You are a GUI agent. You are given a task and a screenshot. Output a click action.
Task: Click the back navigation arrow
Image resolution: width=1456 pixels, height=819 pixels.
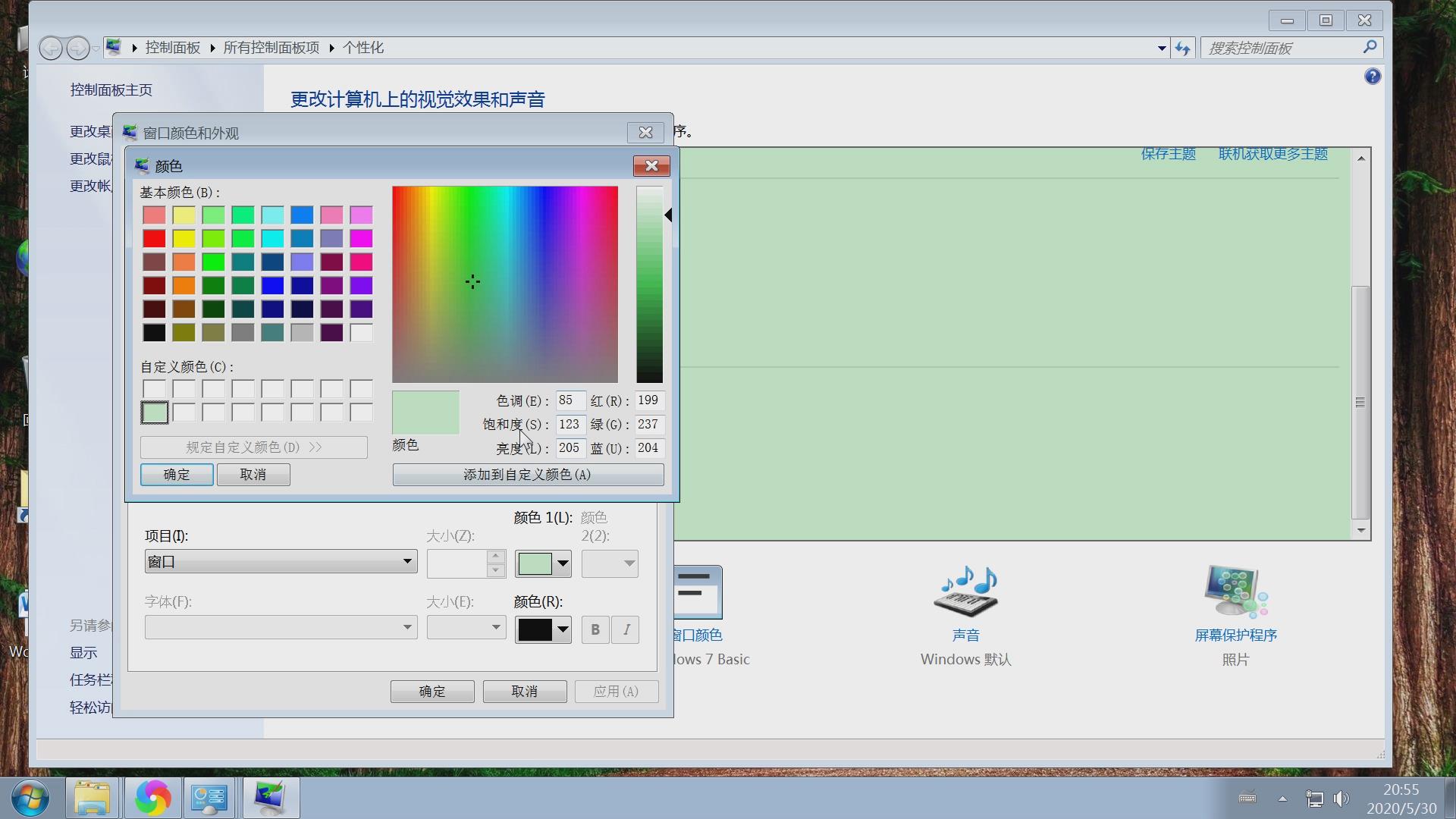pos(51,48)
